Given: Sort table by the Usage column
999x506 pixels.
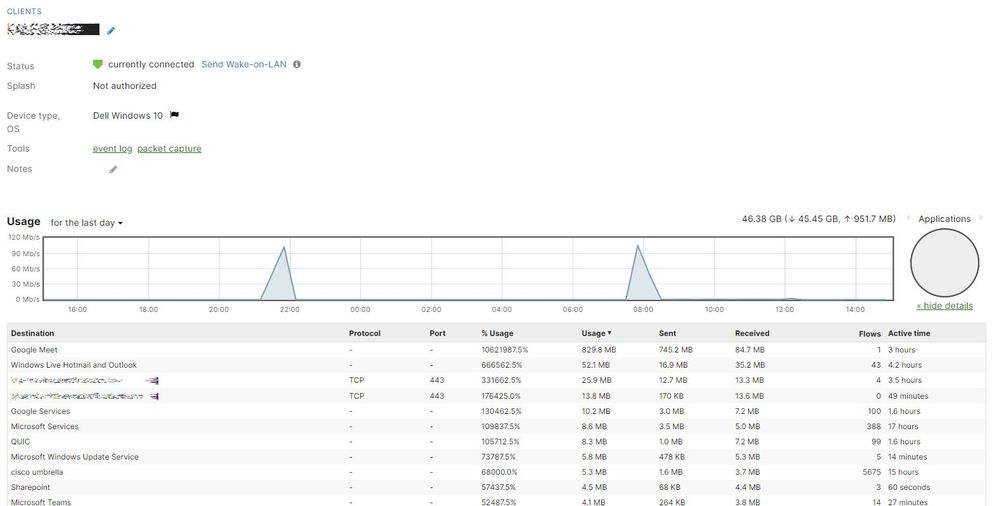Looking at the screenshot, I should [x=596, y=333].
